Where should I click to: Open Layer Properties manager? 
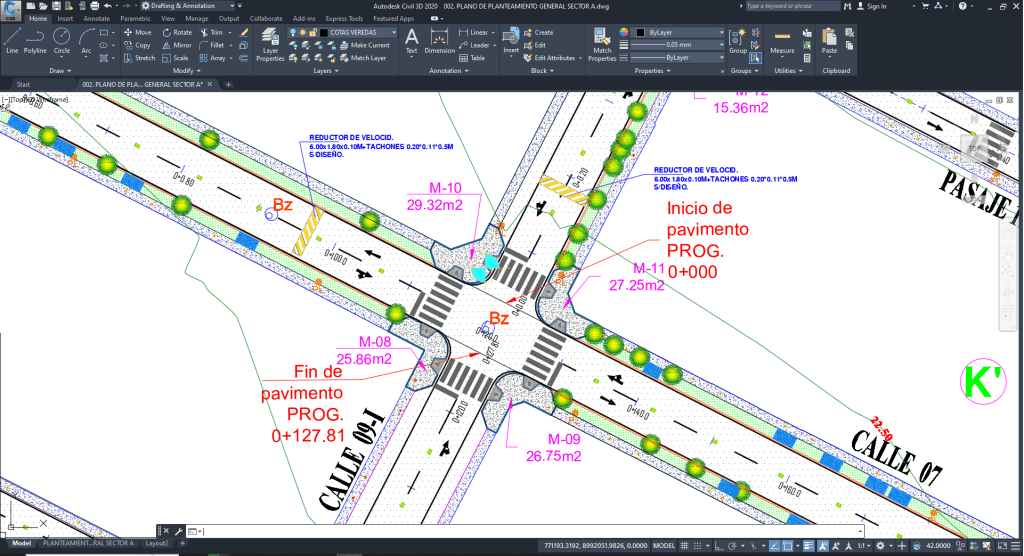click(270, 44)
